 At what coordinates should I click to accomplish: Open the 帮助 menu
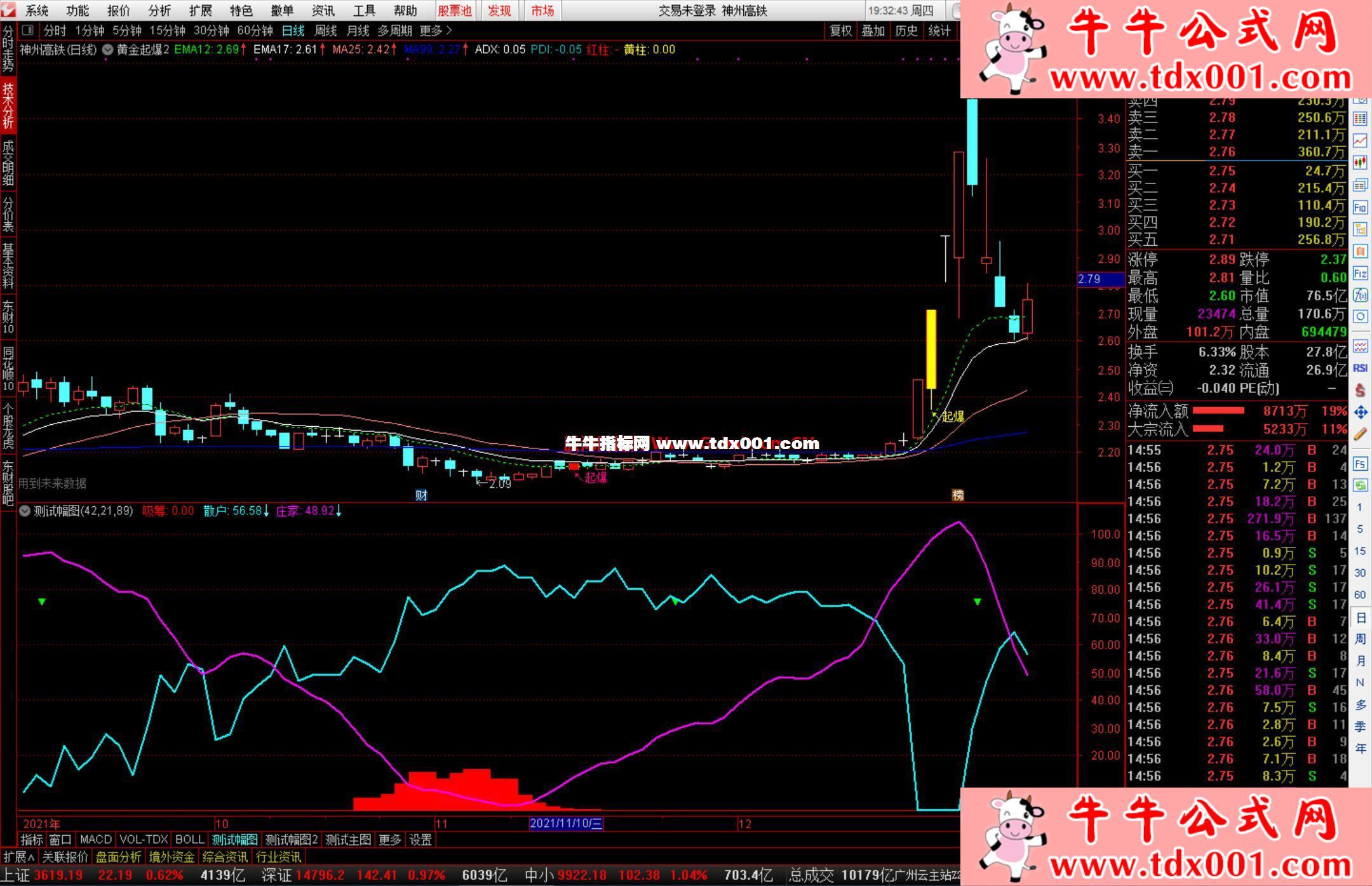pos(405,11)
